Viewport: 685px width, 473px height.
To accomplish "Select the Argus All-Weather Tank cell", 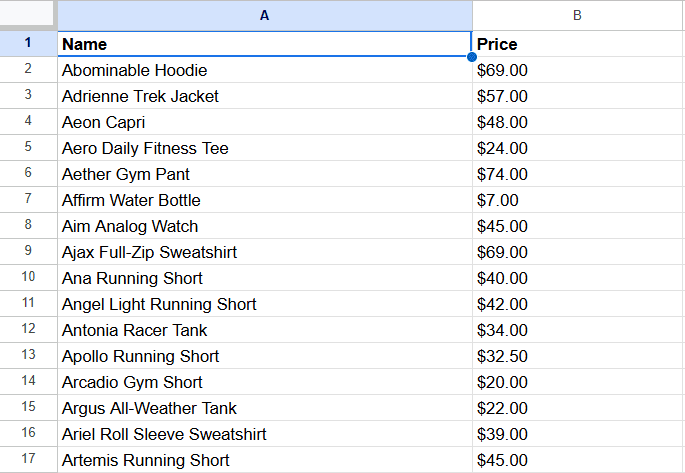I will 265,408.
